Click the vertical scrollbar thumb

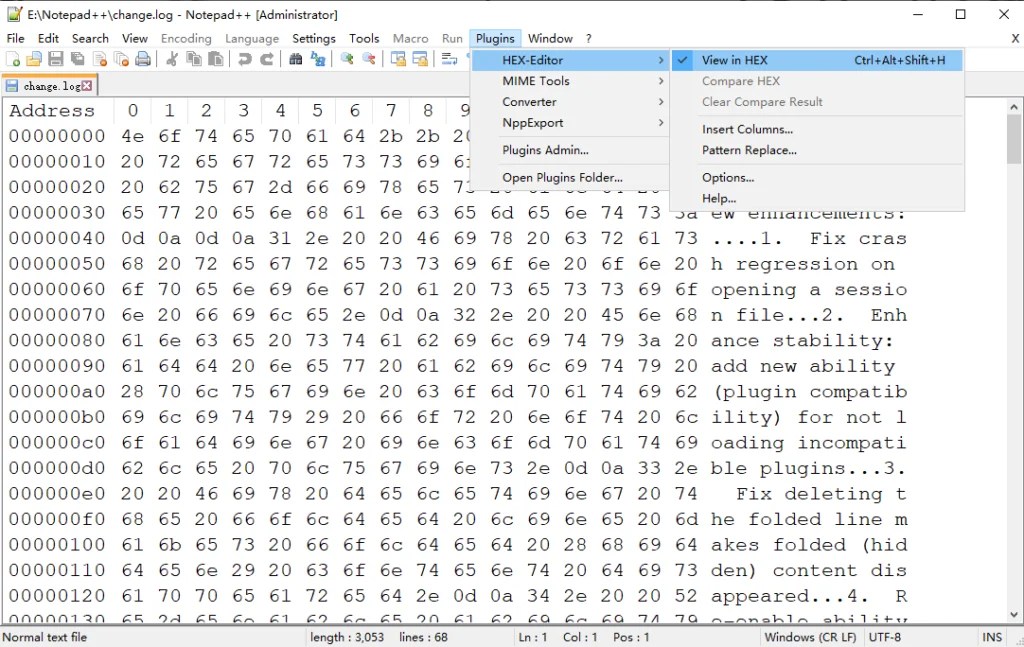[1014, 140]
